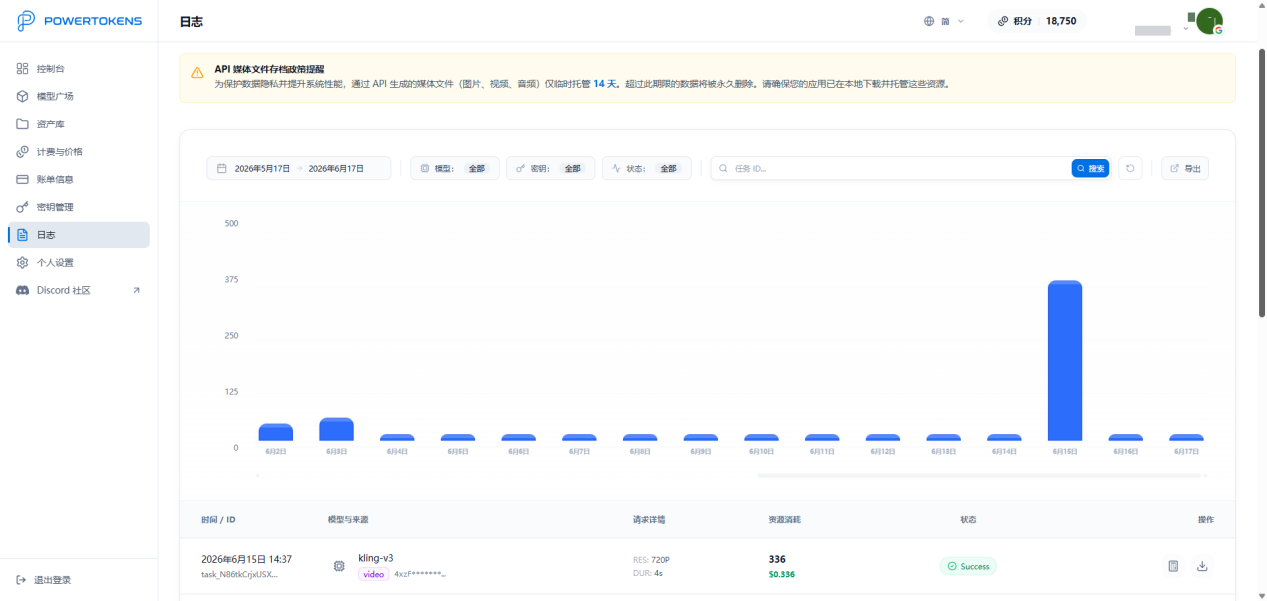Open 计费与价格 in sidebar

(x=79, y=152)
